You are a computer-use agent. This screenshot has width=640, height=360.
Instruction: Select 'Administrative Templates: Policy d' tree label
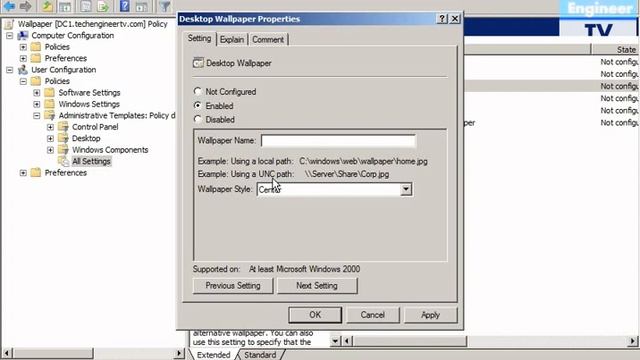pos(117,116)
